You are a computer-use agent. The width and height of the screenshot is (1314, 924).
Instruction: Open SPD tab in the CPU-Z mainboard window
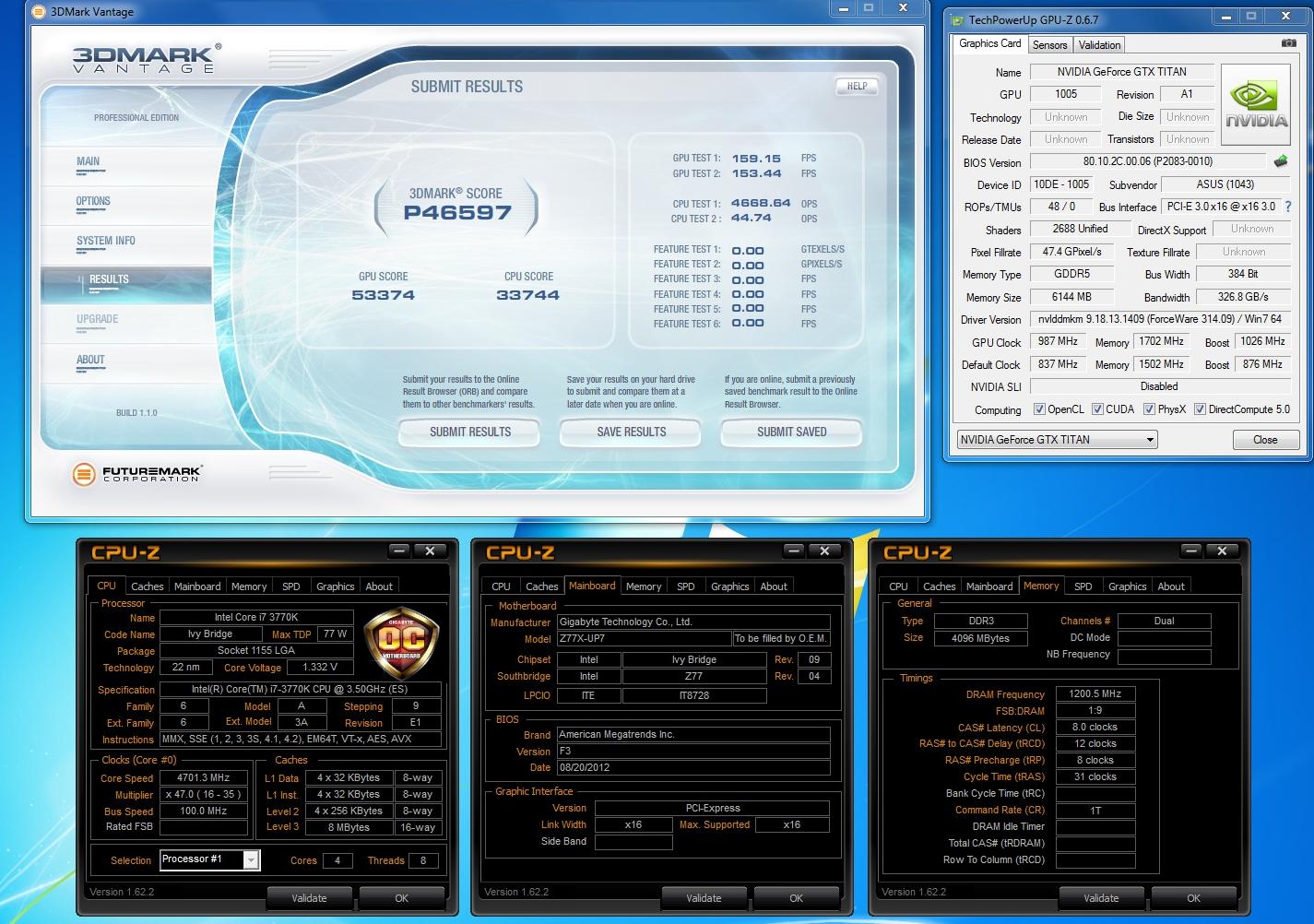[685, 586]
